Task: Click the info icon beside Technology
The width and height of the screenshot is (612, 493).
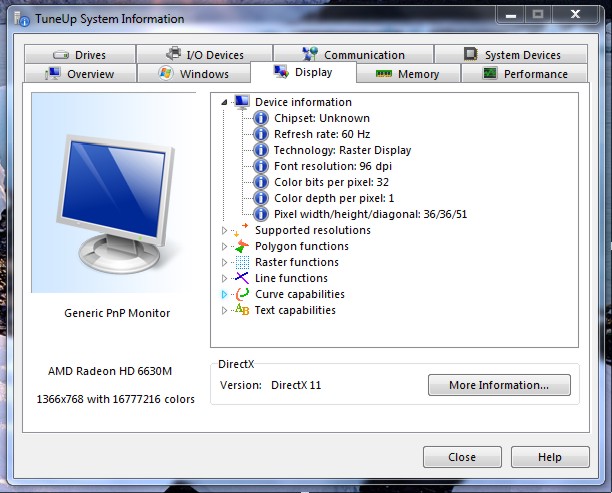Action: tap(261, 150)
